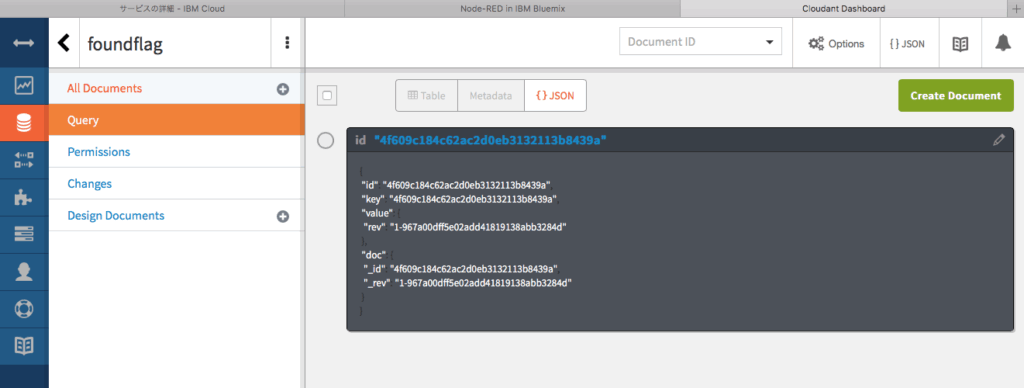Select the Cloudant Dashboard browser tab
The height and width of the screenshot is (388, 1024).
coord(843,8)
